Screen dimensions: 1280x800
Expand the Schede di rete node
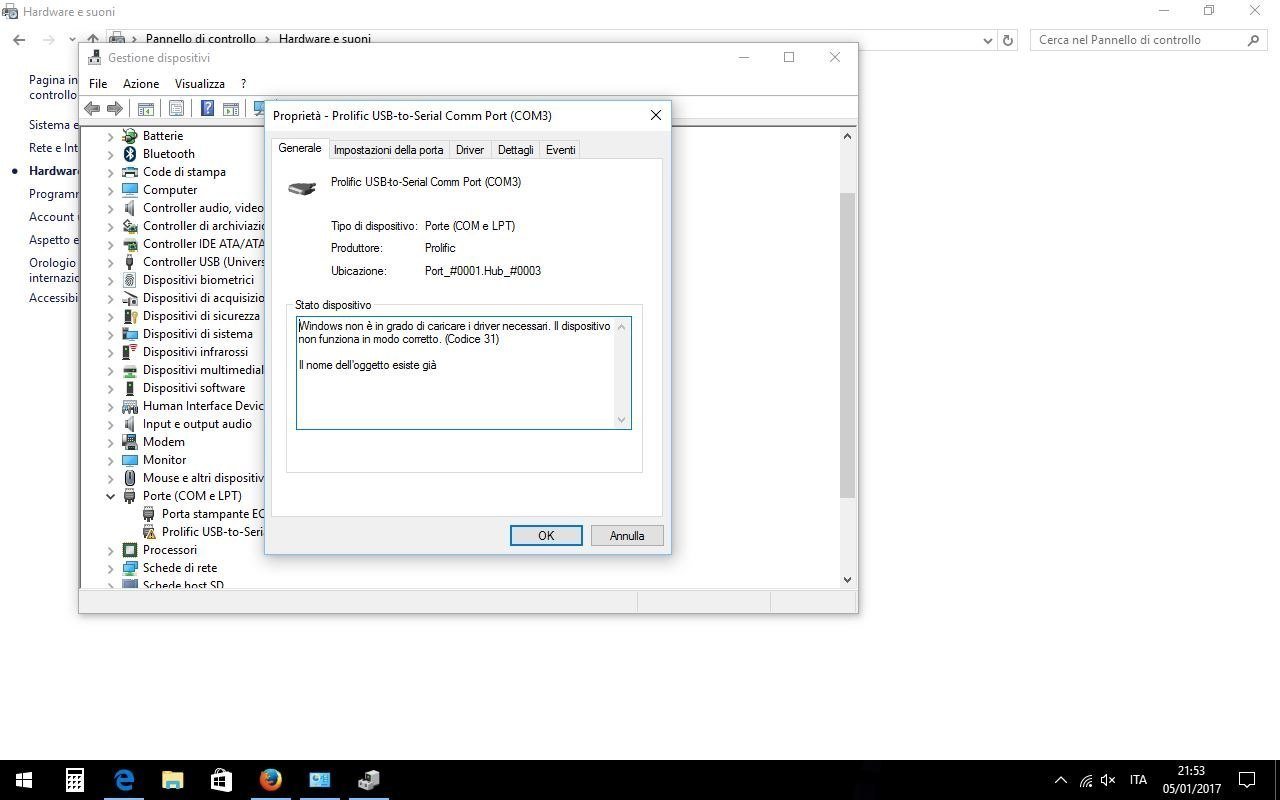pos(111,568)
